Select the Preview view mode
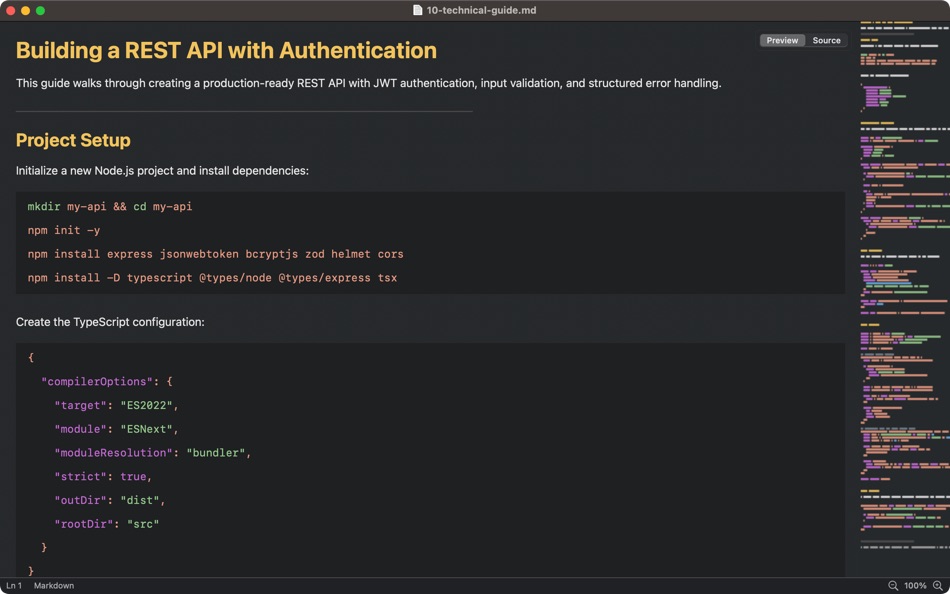 tap(782, 41)
